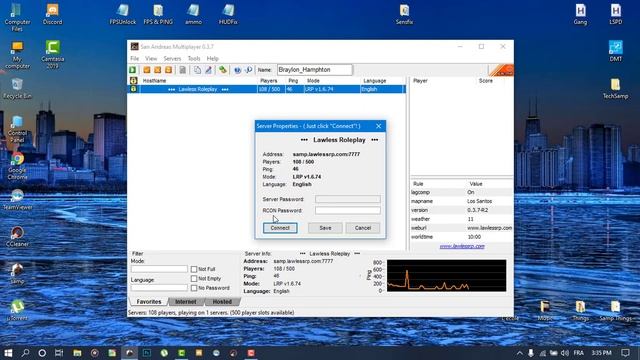Switch to the Hosted tab
The image size is (640, 360).
tap(222, 302)
